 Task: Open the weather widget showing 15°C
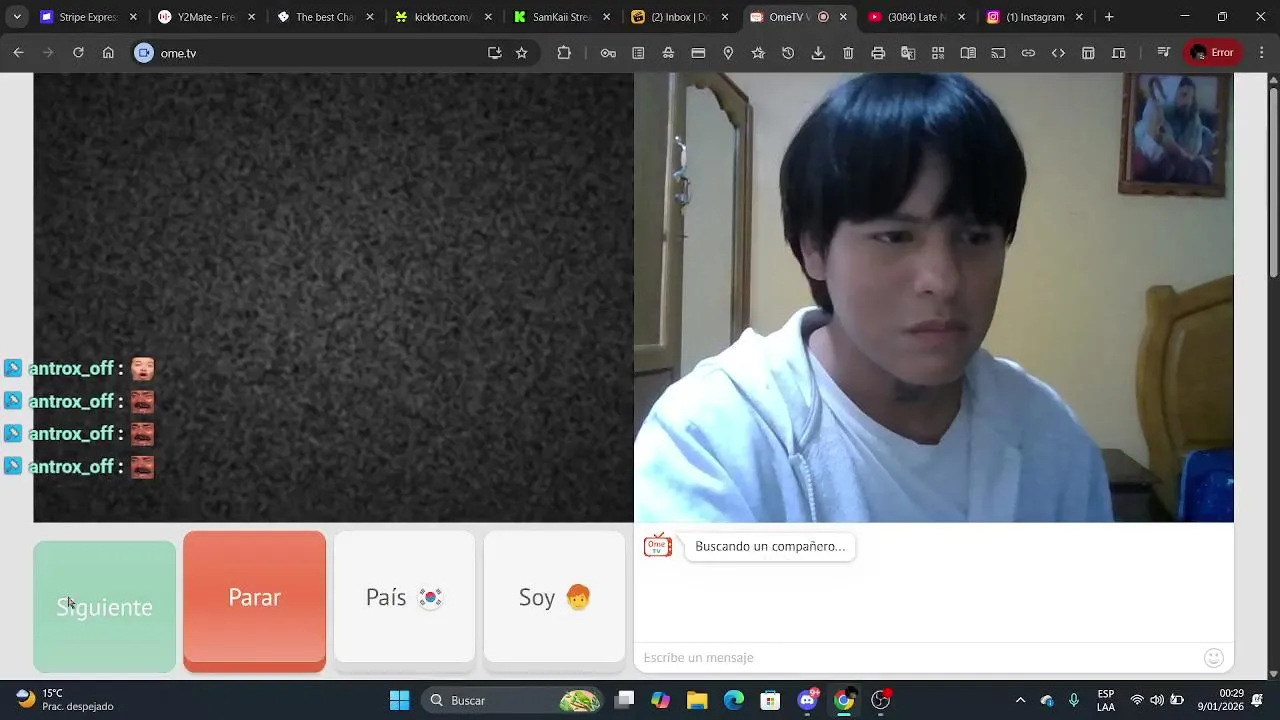pyautogui.click(x=65, y=700)
